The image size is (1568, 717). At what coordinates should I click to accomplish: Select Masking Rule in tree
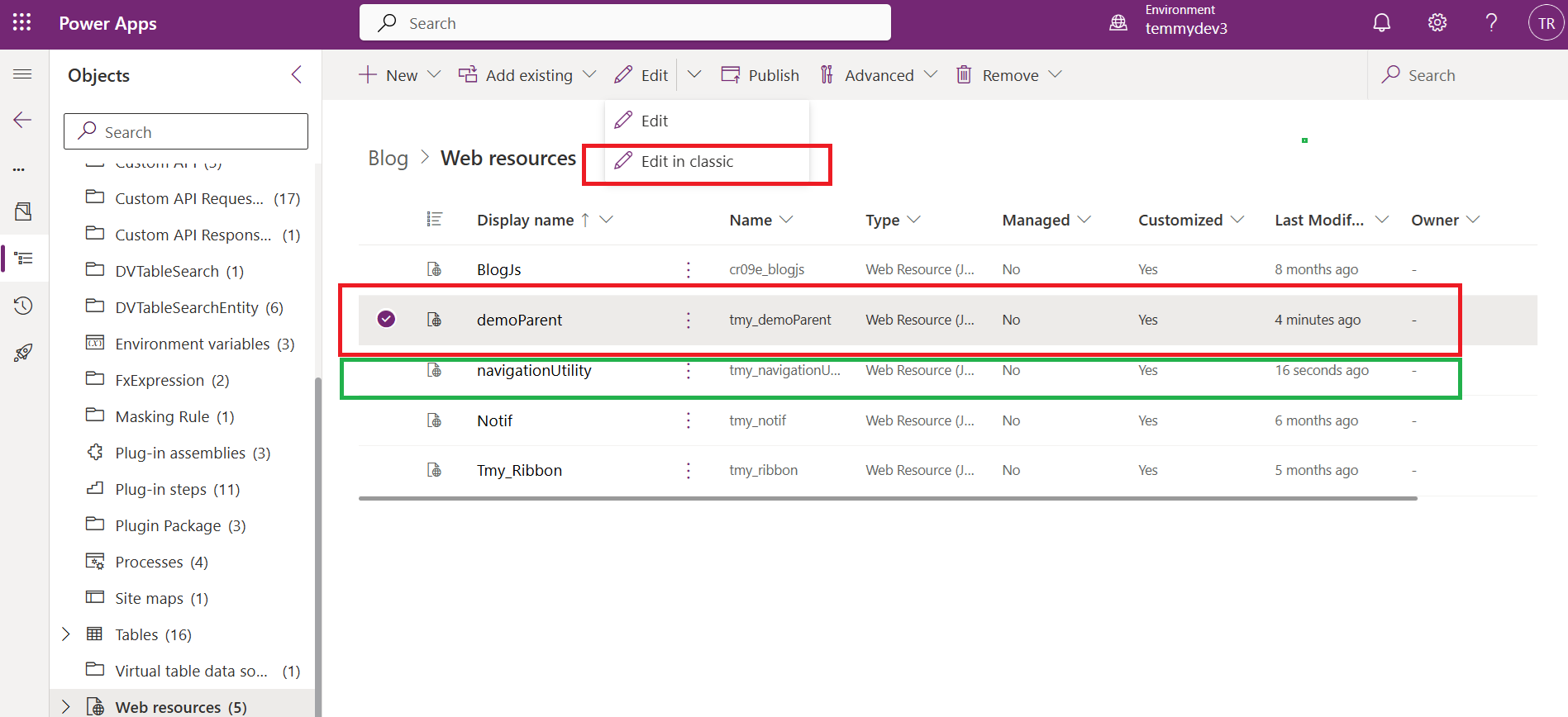[160, 416]
